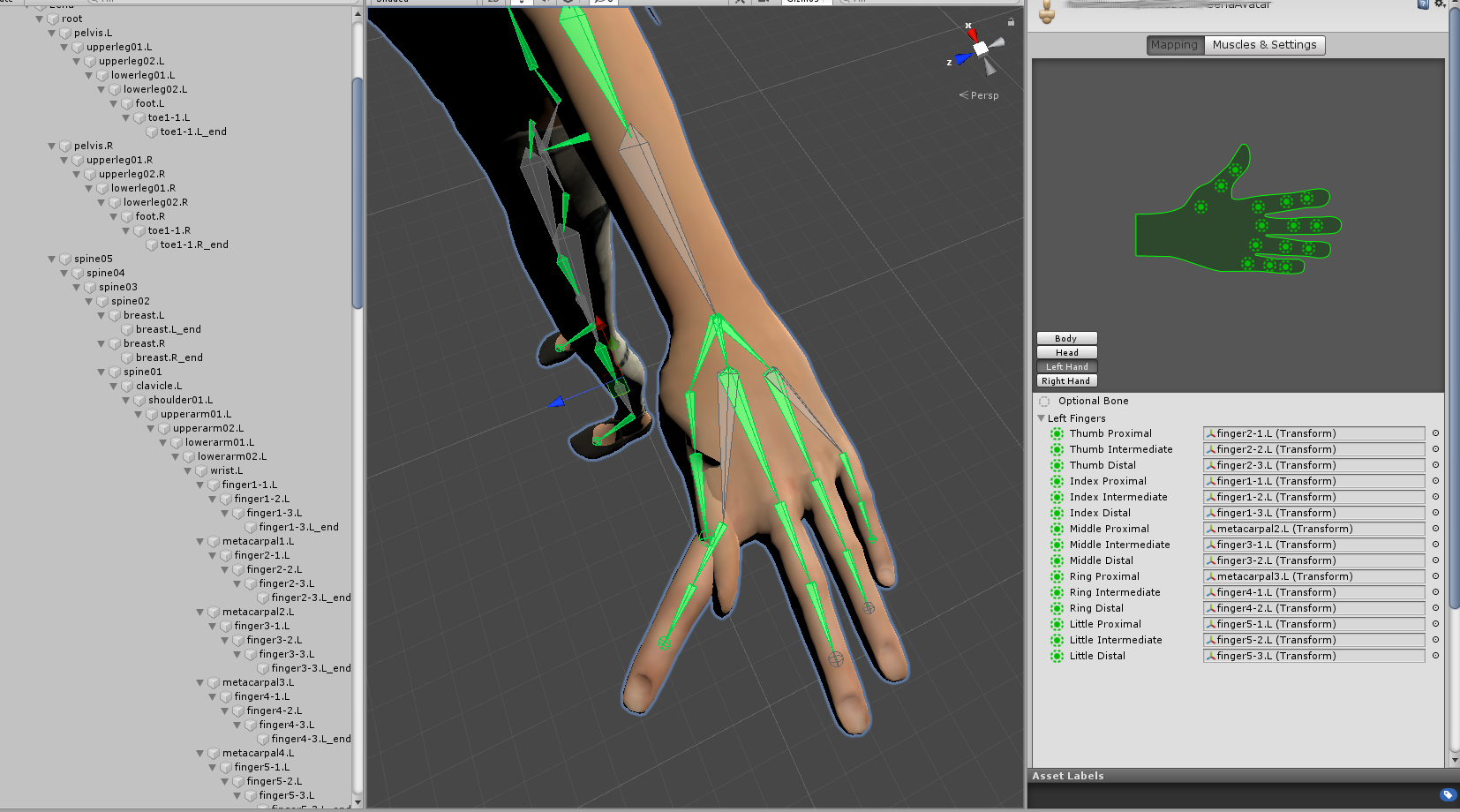Show the Body mapping view

click(x=1066, y=338)
